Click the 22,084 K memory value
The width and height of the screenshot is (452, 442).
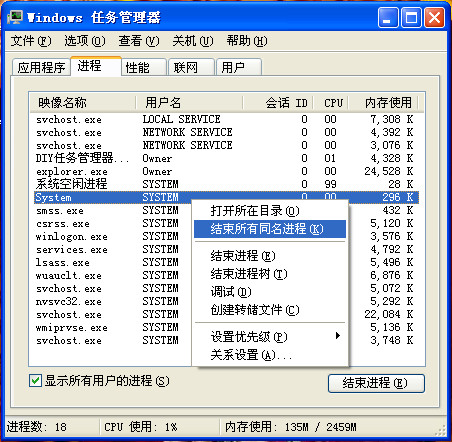tap(389, 314)
